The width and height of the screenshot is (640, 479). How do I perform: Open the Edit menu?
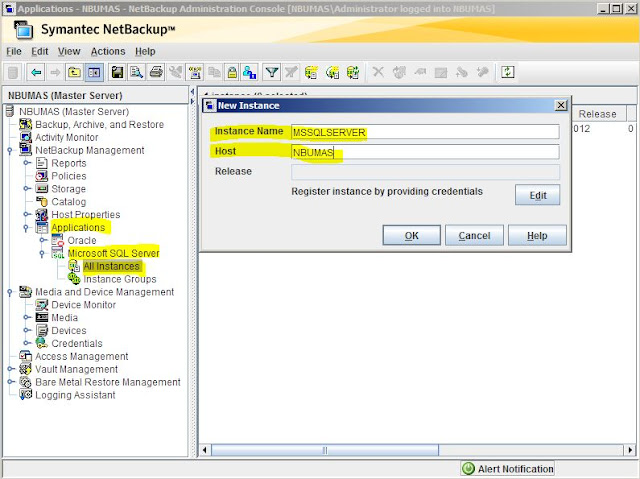pos(40,51)
